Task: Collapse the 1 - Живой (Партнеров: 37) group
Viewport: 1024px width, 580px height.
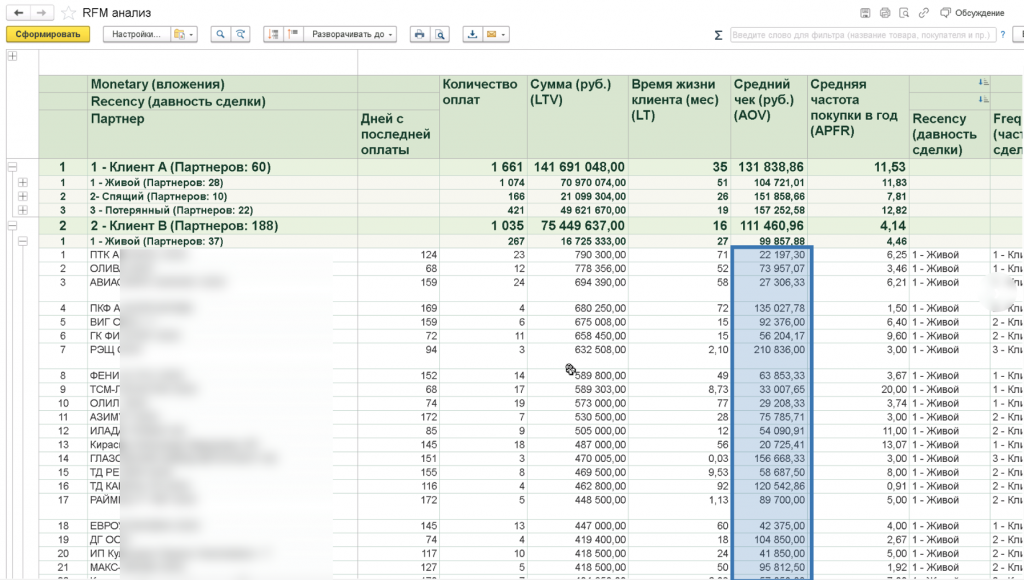Action: (x=23, y=242)
